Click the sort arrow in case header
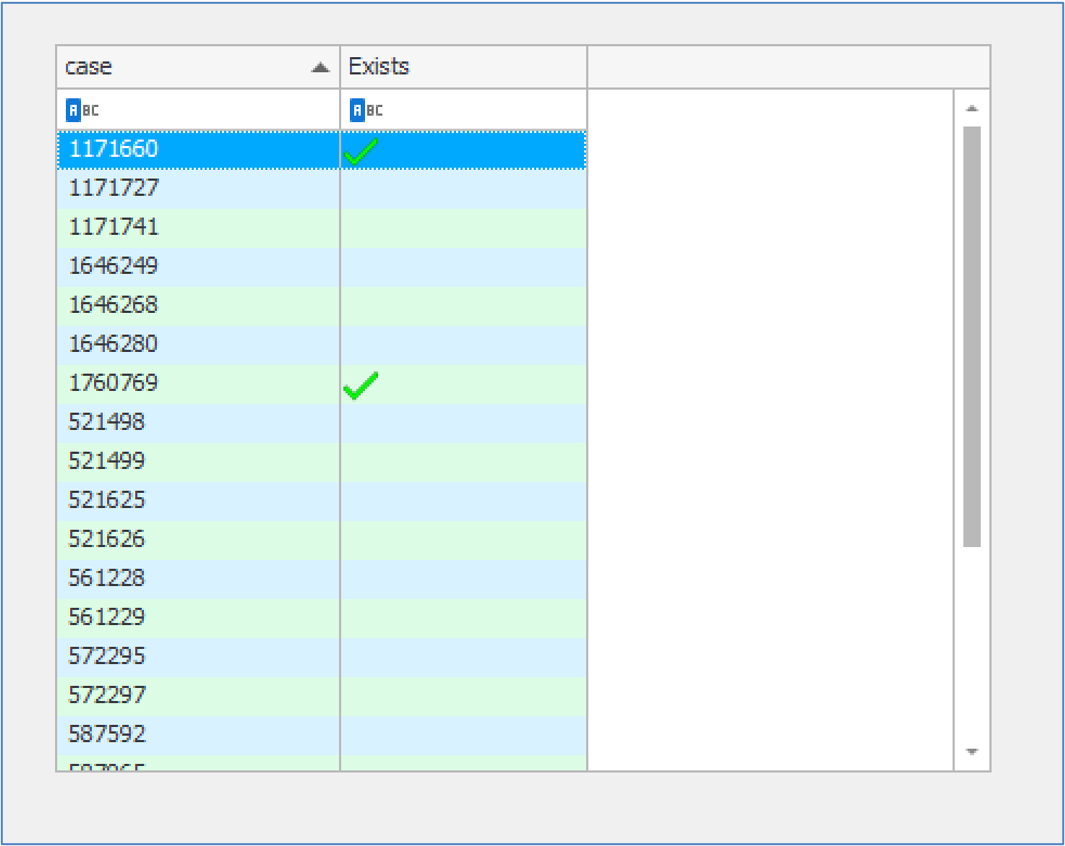The height and width of the screenshot is (846, 1065). point(320,67)
